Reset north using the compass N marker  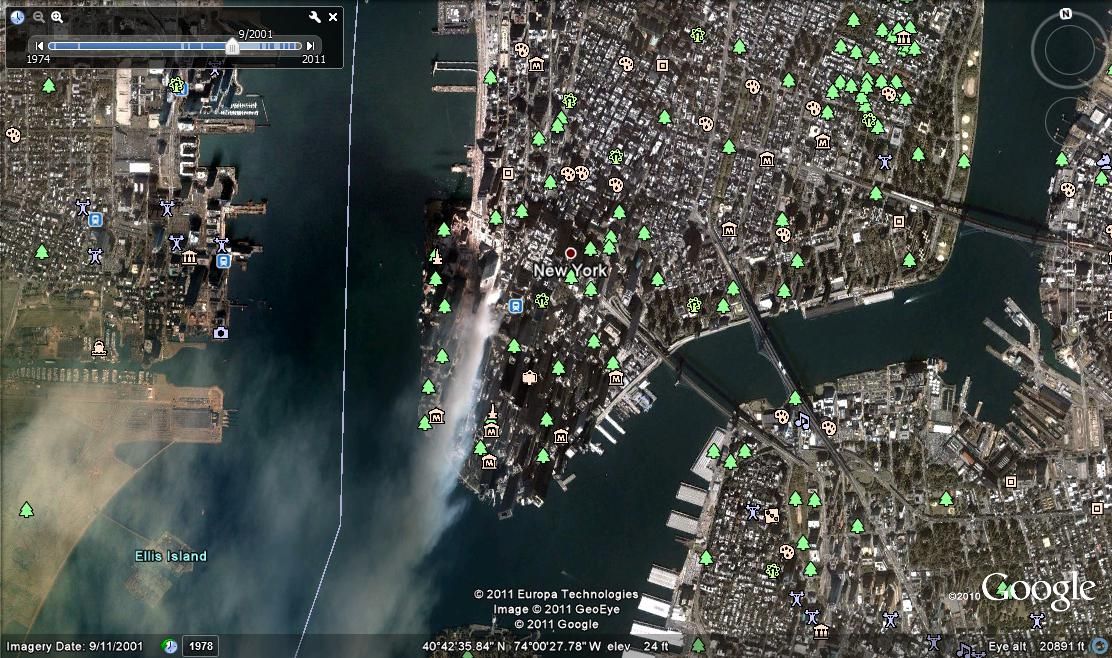[x=1065, y=13]
